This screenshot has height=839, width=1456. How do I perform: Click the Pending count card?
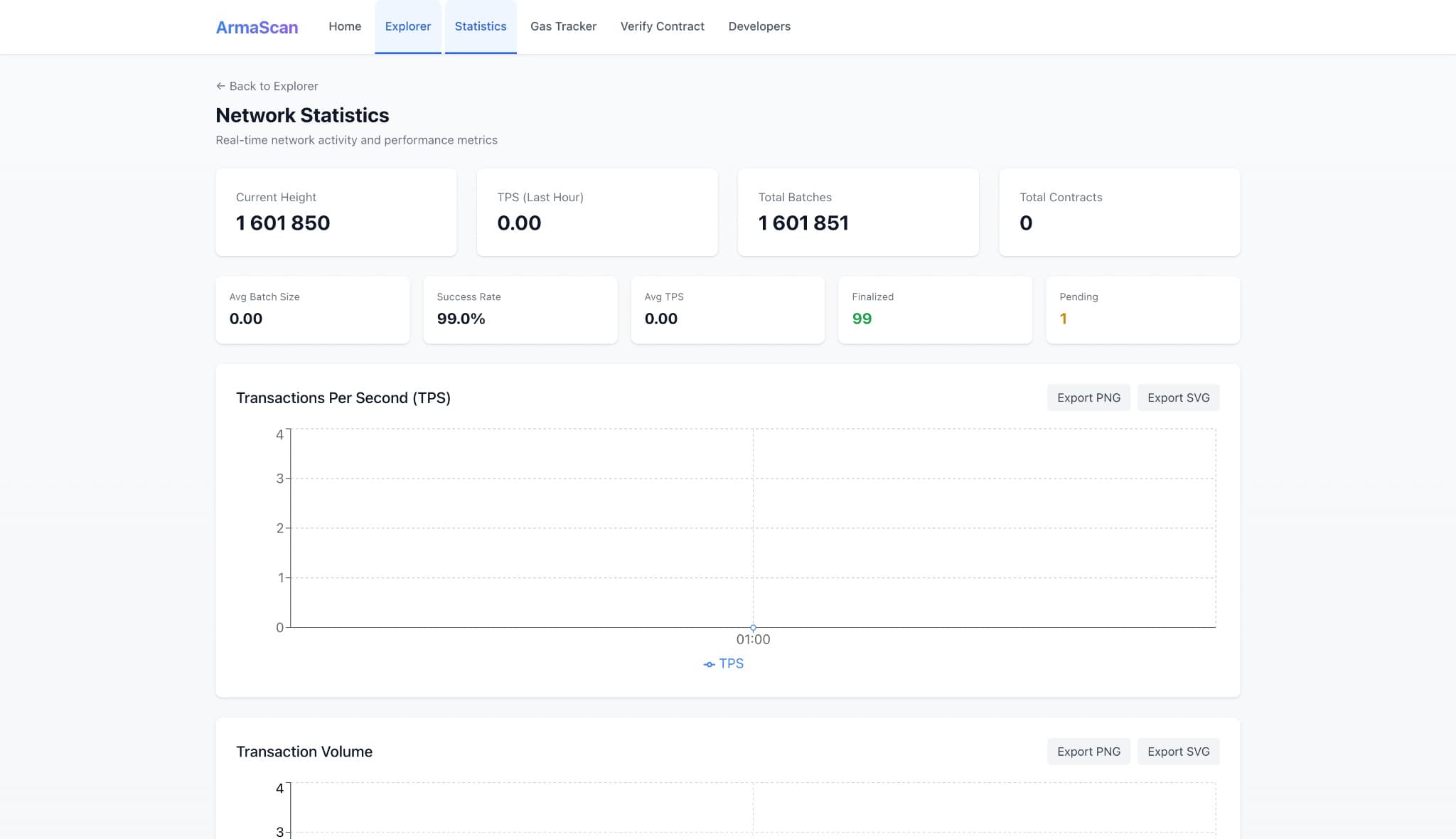[1142, 310]
